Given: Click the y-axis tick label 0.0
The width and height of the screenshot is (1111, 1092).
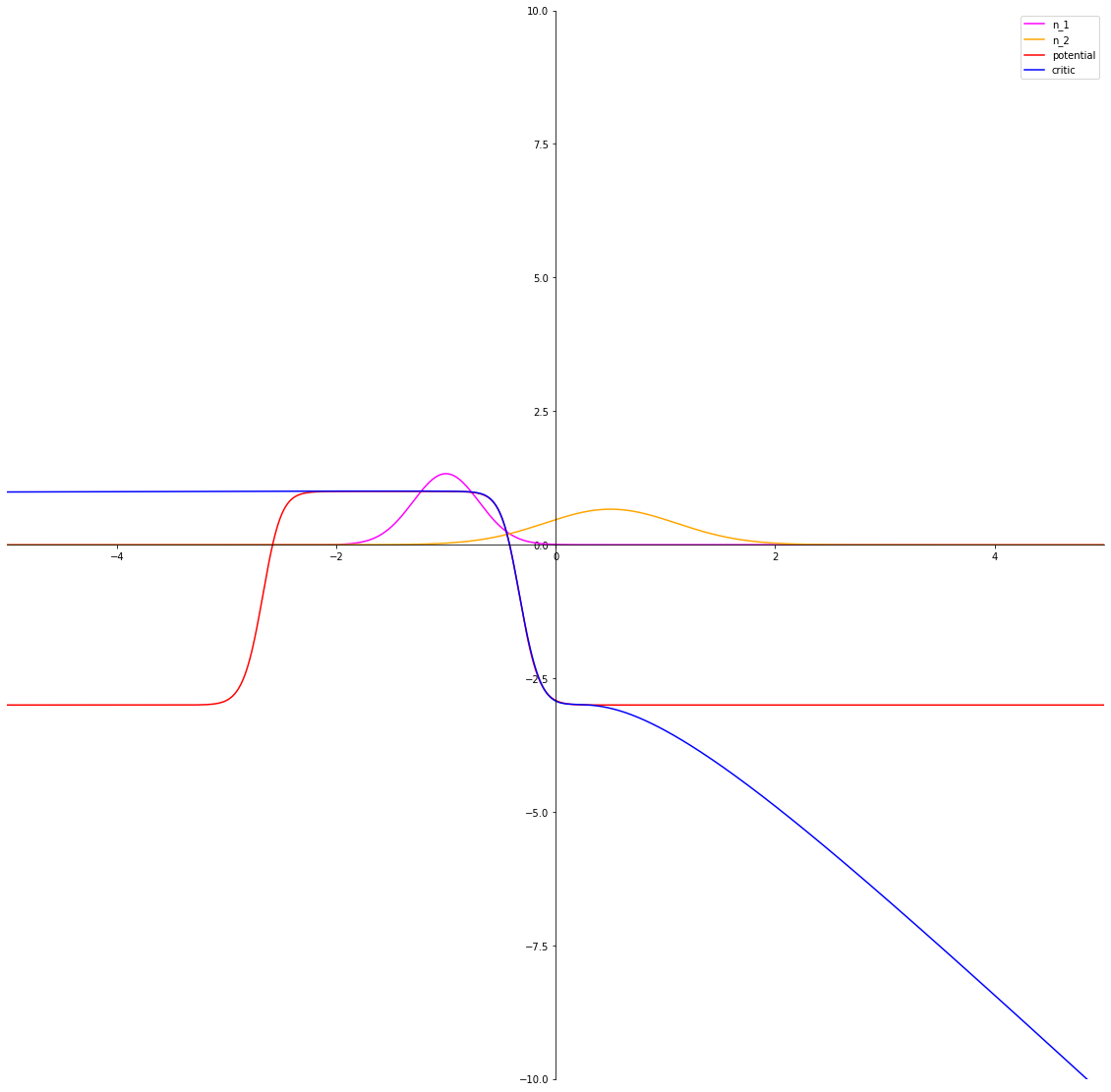Looking at the screenshot, I should tap(541, 546).
